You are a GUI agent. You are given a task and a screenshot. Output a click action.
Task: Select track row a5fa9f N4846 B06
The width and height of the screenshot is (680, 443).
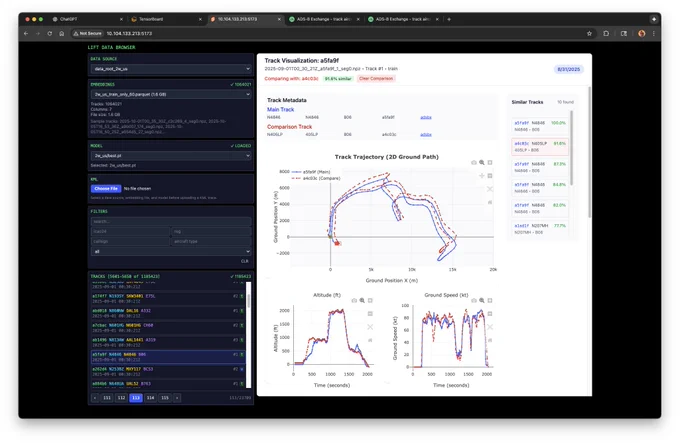(x=168, y=357)
